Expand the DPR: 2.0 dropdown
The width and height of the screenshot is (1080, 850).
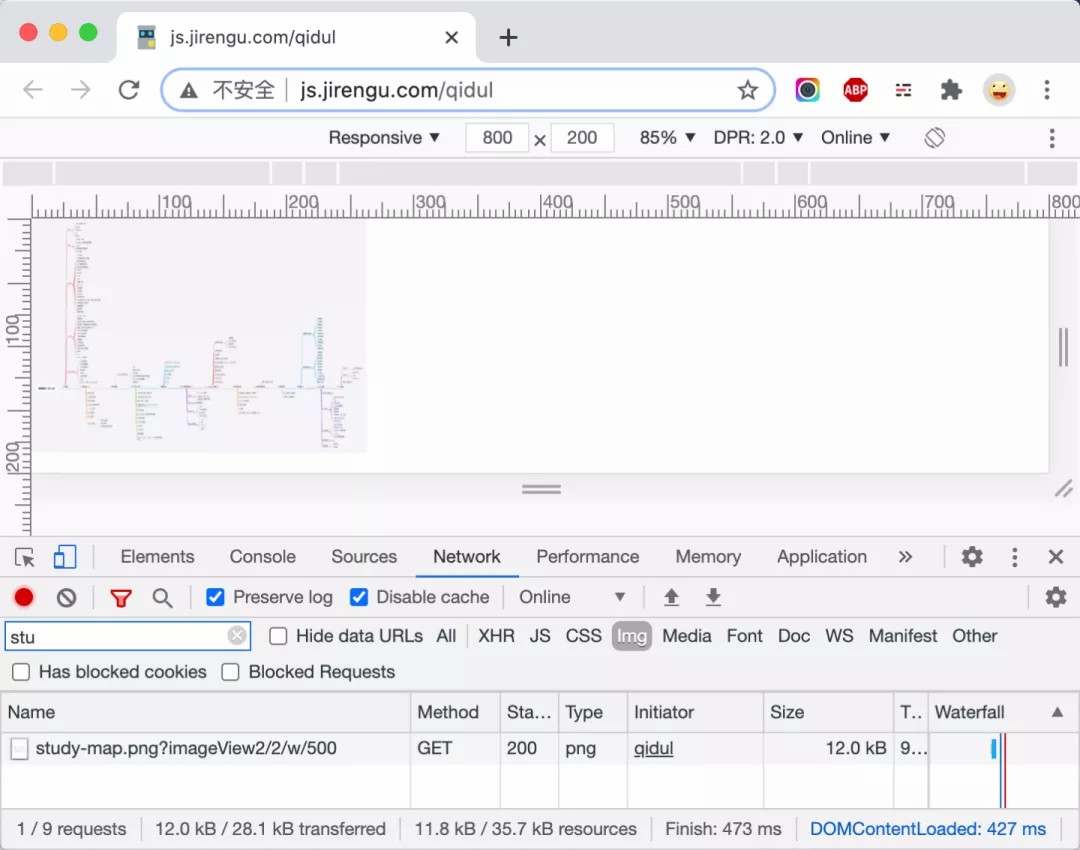click(758, 138)
